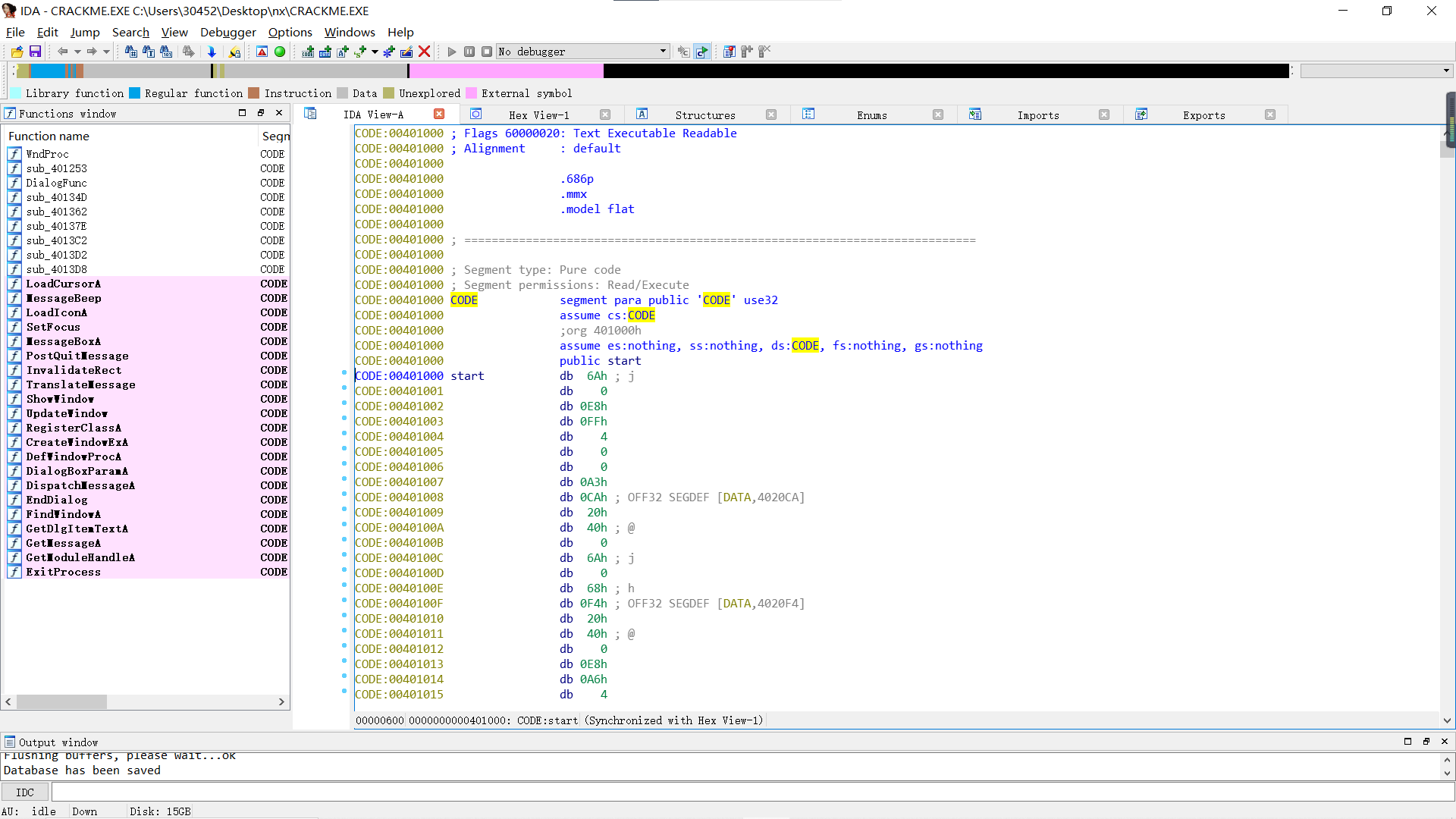This screenshot has height=819, width=1456.
Task: Open the back history dropdown arrow
Action: click(77, 52)
